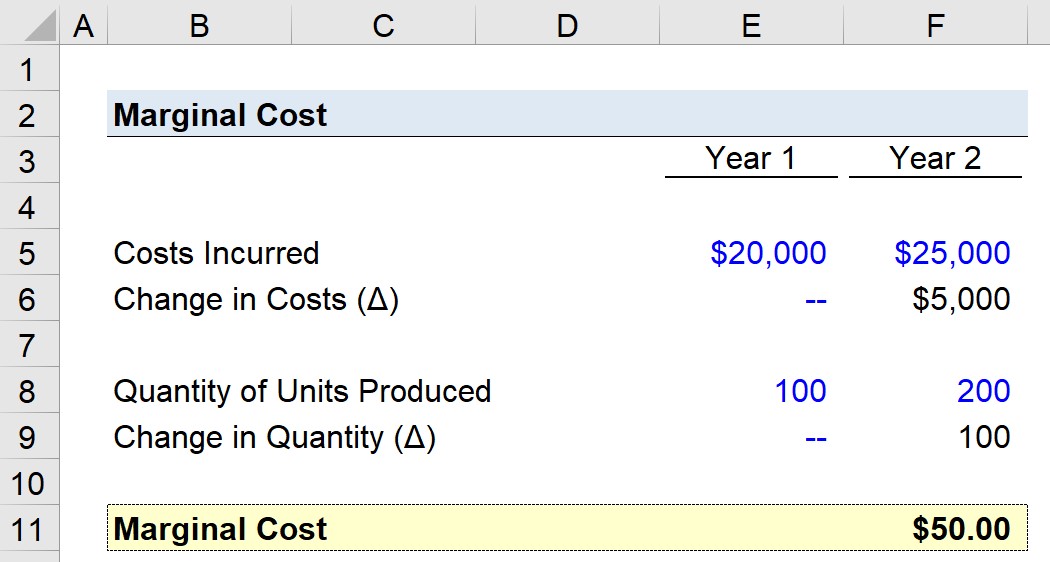Select column F header
The height and width of the screenshot is (562, 1050).
coord(935,26)
